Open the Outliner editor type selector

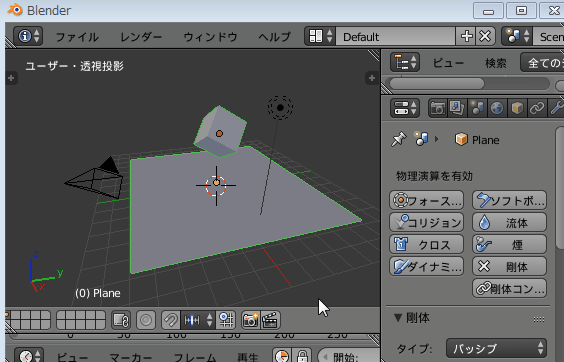click(405, 63)
